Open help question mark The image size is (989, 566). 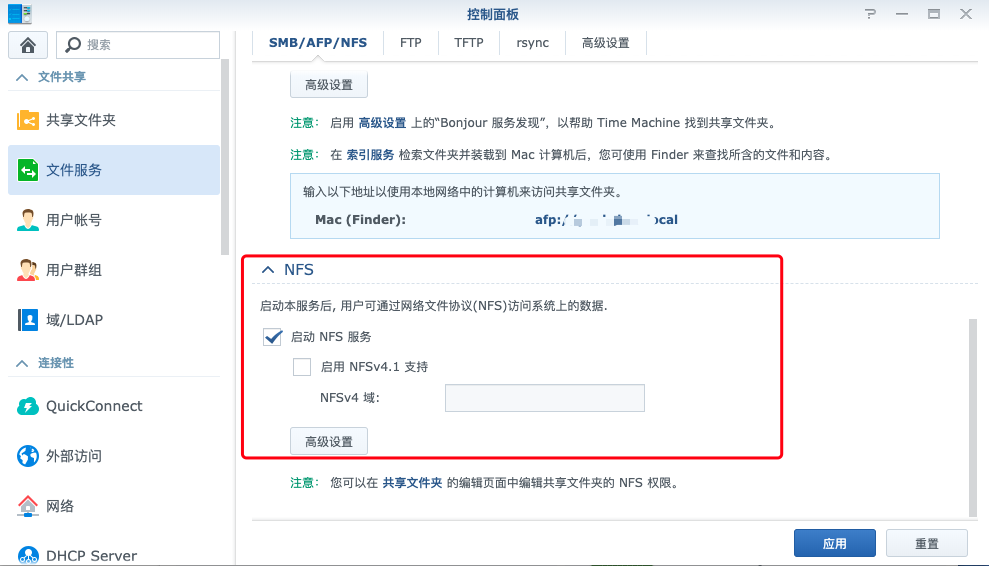tap(870, 14)
